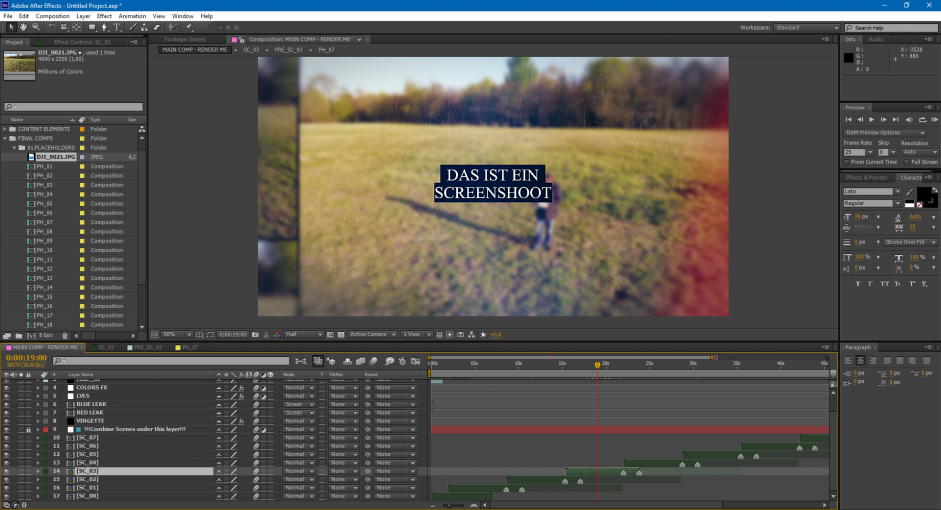Viewport: 941px width, 510px height.
Task: Open the Composition menu
Action: click(52, 16)
